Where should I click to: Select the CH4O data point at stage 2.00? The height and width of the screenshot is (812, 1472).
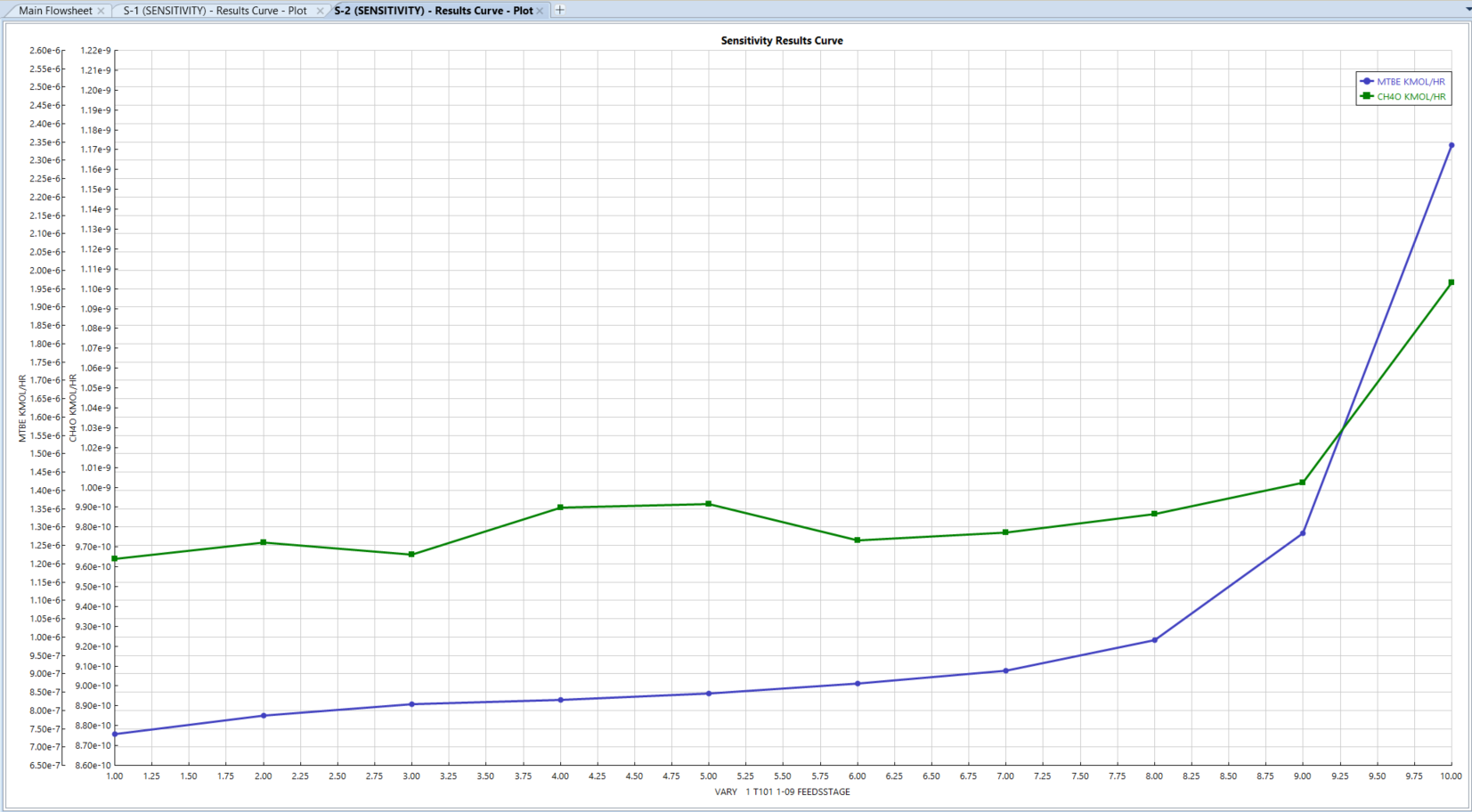click(x=264, y=542)
